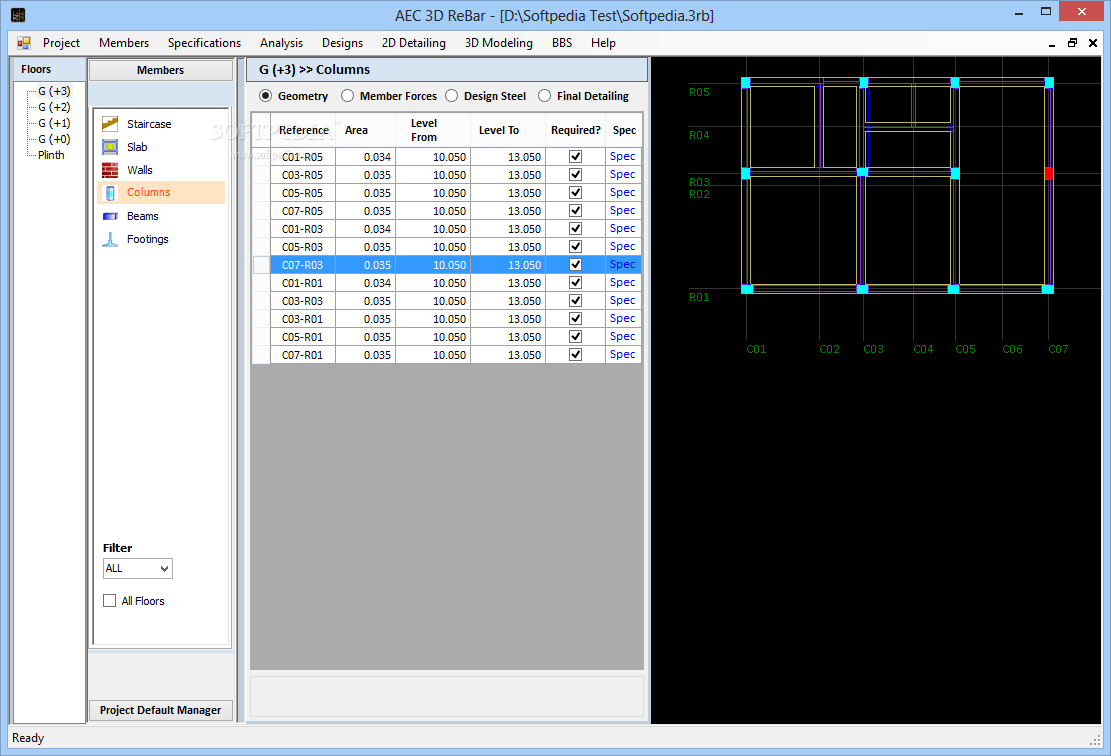The image size is (1111, 756).
Task: Toggle Required checkbox for C03-R03
Action: (x=575, y=300)
